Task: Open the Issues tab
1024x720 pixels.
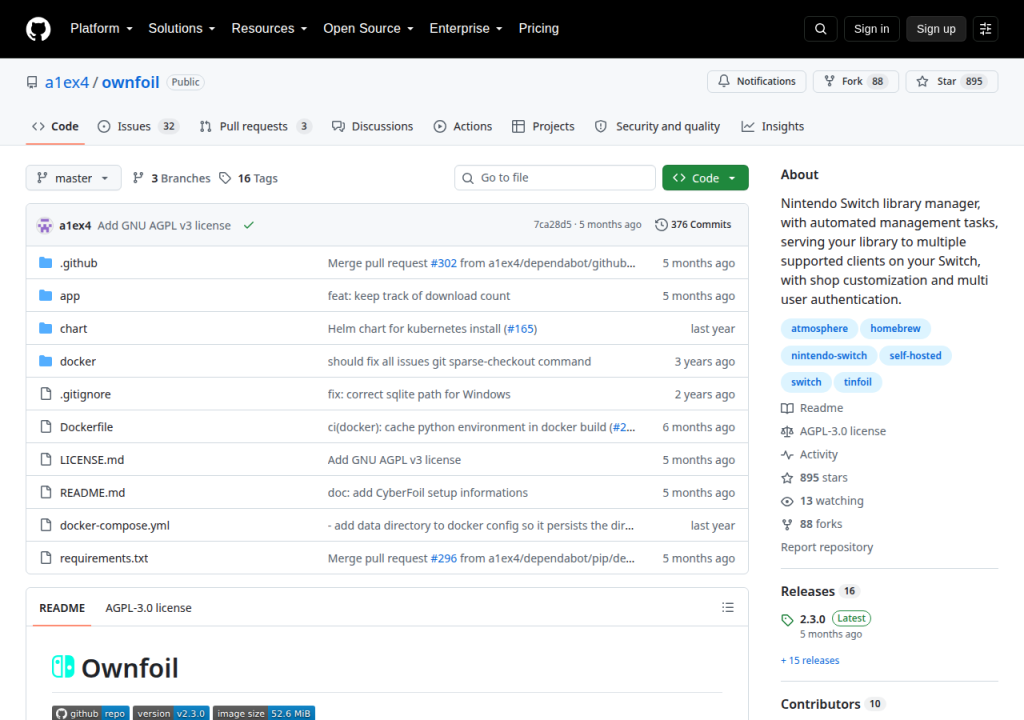Action: coord(138,127)
